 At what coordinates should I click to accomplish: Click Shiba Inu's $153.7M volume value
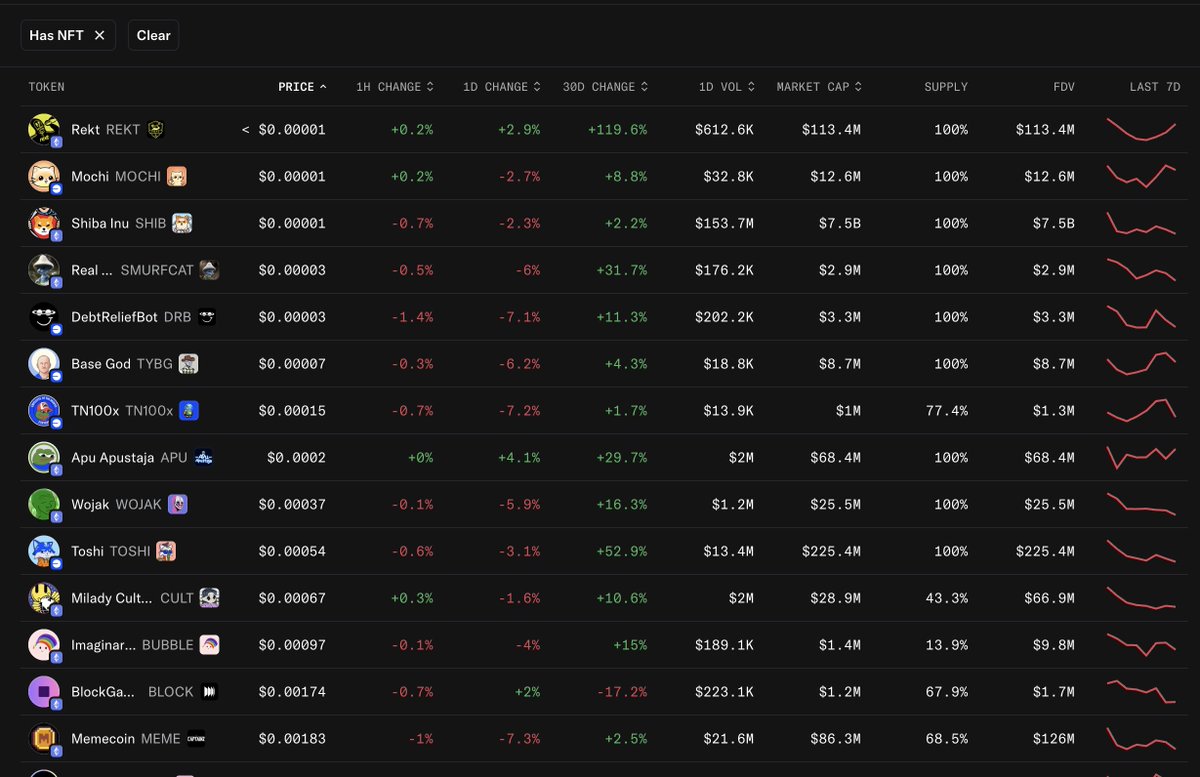click(x=724, y=224)
